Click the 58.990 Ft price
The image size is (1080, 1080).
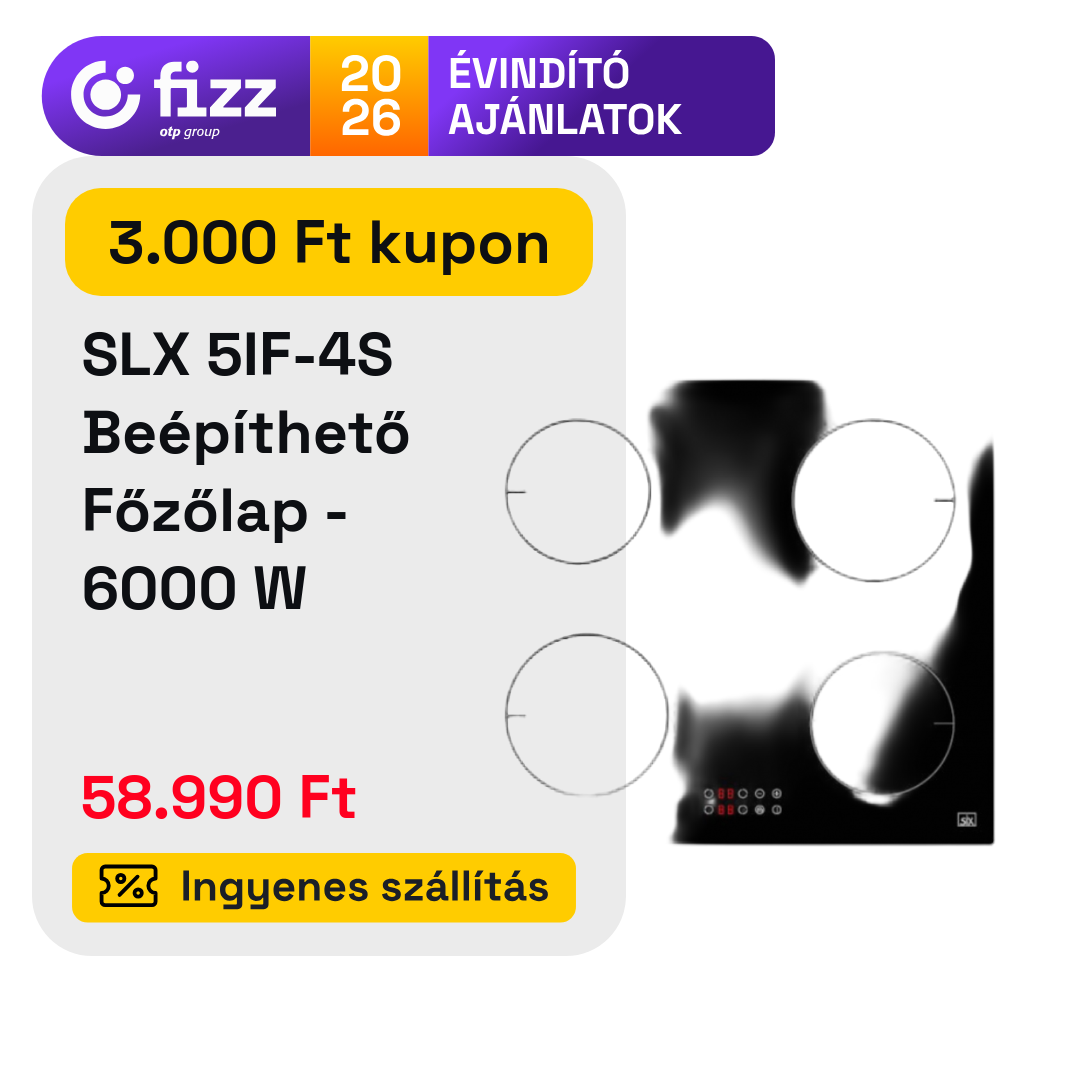point(218,797)
